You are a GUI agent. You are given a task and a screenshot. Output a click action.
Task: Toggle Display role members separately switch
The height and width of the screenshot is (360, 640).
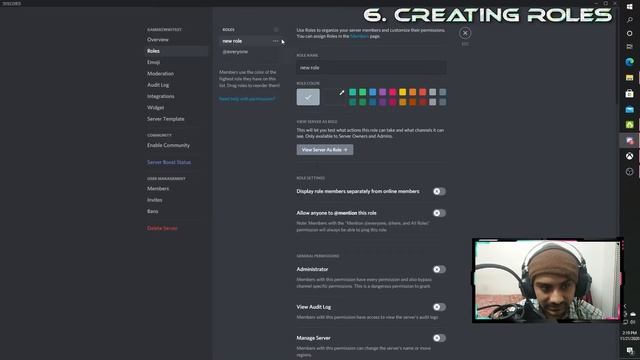(439, 191)
